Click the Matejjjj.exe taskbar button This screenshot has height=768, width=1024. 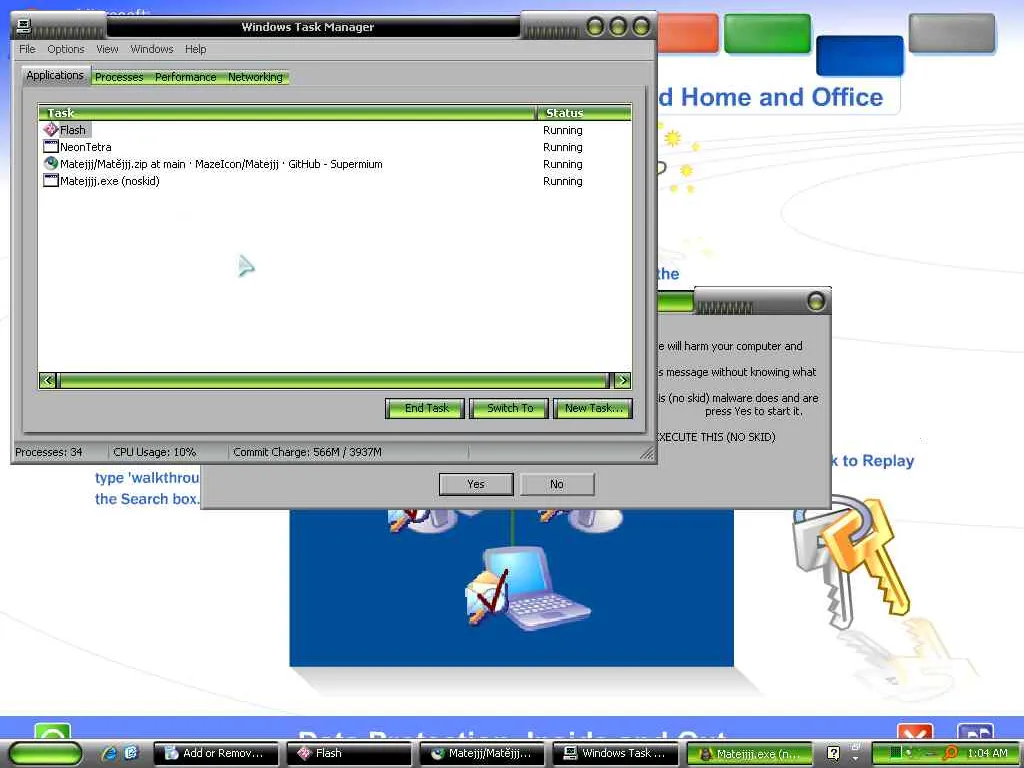(749, 754)
